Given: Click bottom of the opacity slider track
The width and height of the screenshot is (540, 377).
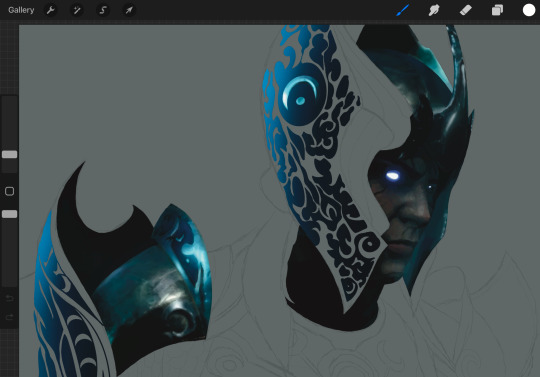Looking at the screenshot, I should pyautogui.click(x=9, y=282).
